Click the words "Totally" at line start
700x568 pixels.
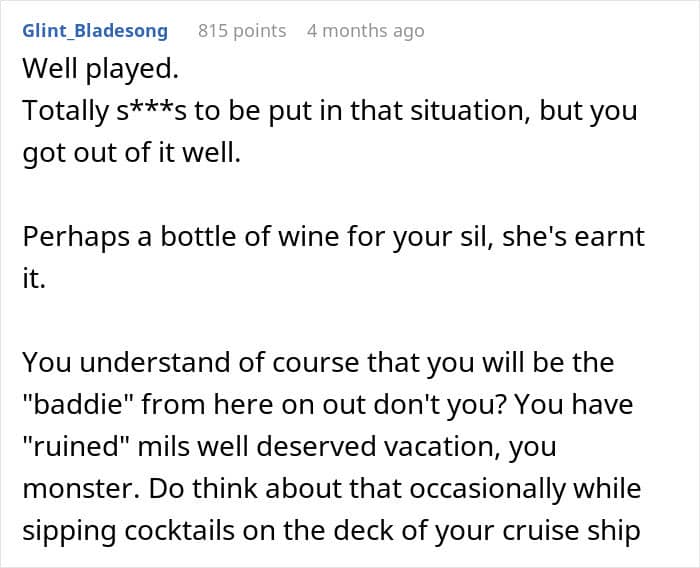tap(63, 112)
